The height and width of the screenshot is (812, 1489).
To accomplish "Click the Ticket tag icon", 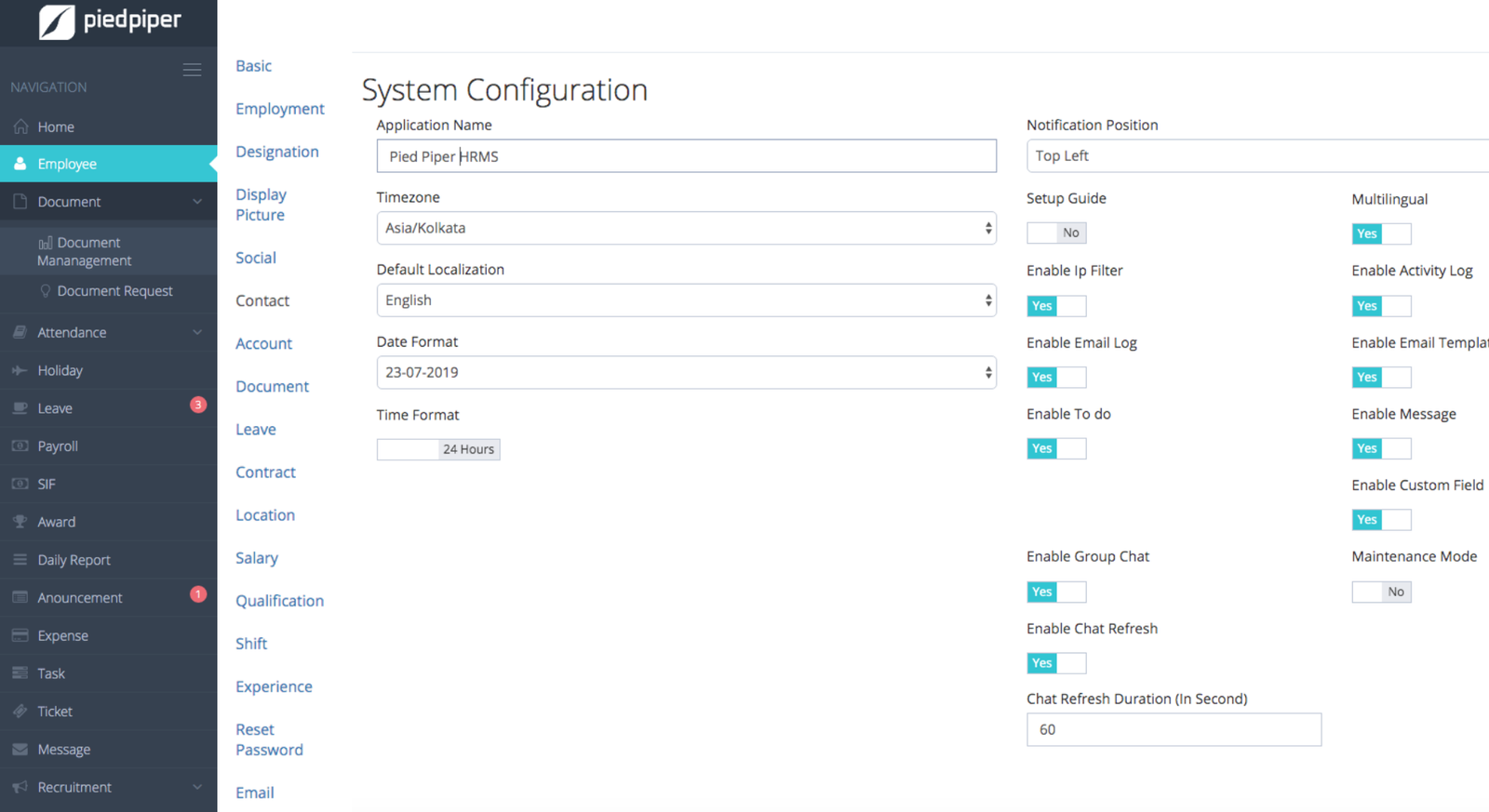I will 20,712.
